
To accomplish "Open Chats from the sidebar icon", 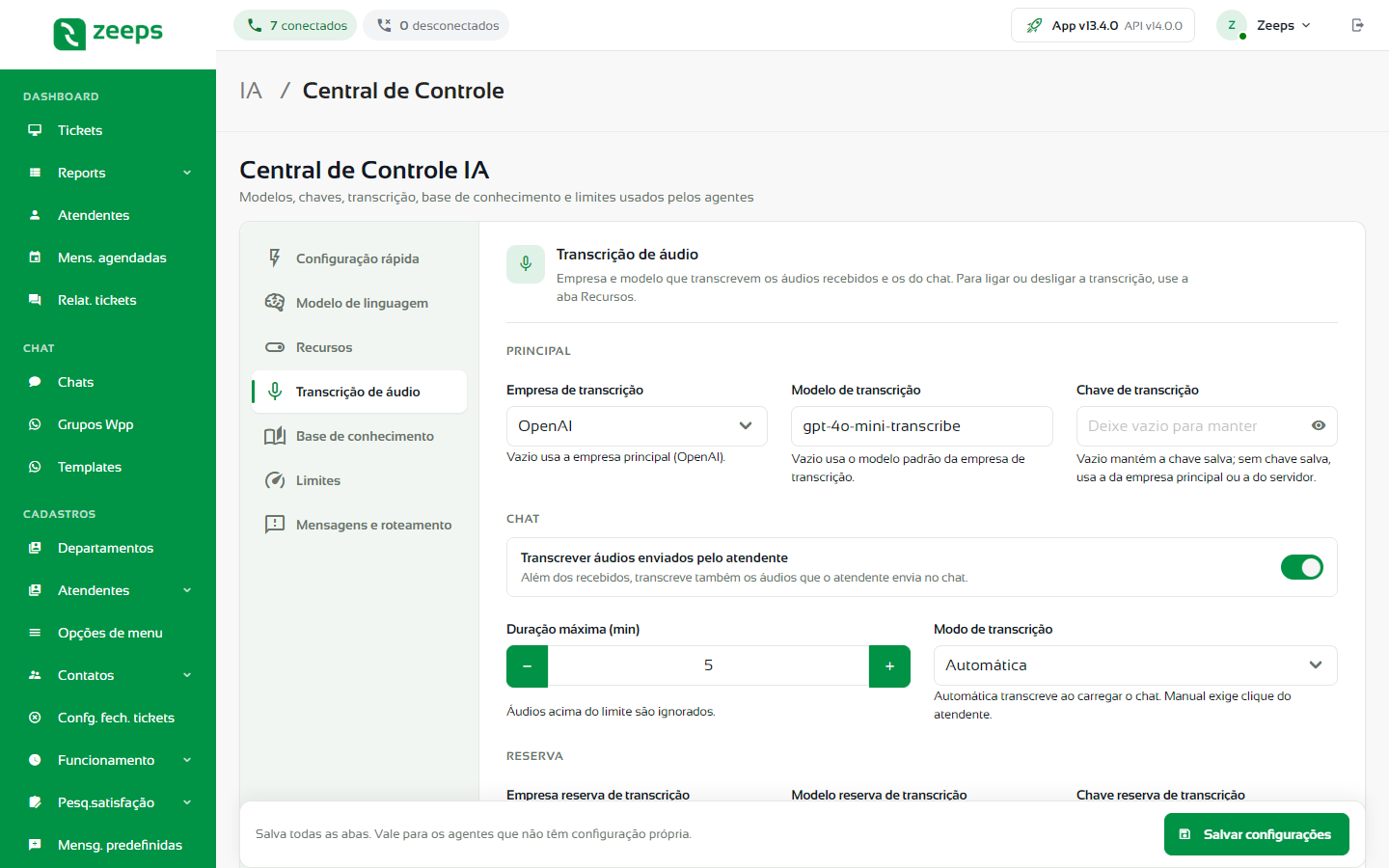I will (35, 382).
